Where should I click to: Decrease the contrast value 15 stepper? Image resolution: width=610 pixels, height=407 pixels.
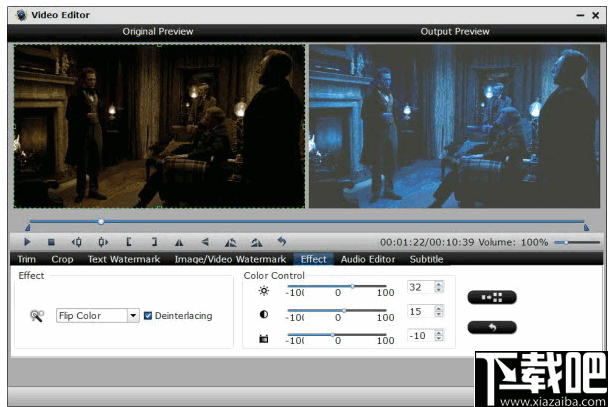(x=439, y=314)
